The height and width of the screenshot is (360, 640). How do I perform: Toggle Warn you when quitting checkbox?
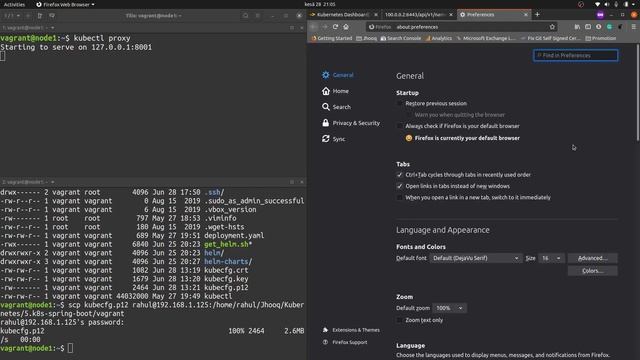(x=409, y=115)
